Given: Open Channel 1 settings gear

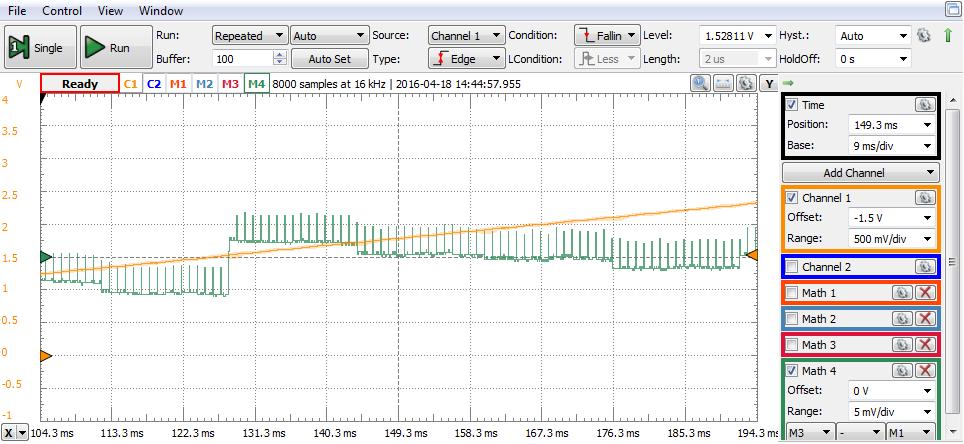Looking at the screenshot, I should [924, 198].
